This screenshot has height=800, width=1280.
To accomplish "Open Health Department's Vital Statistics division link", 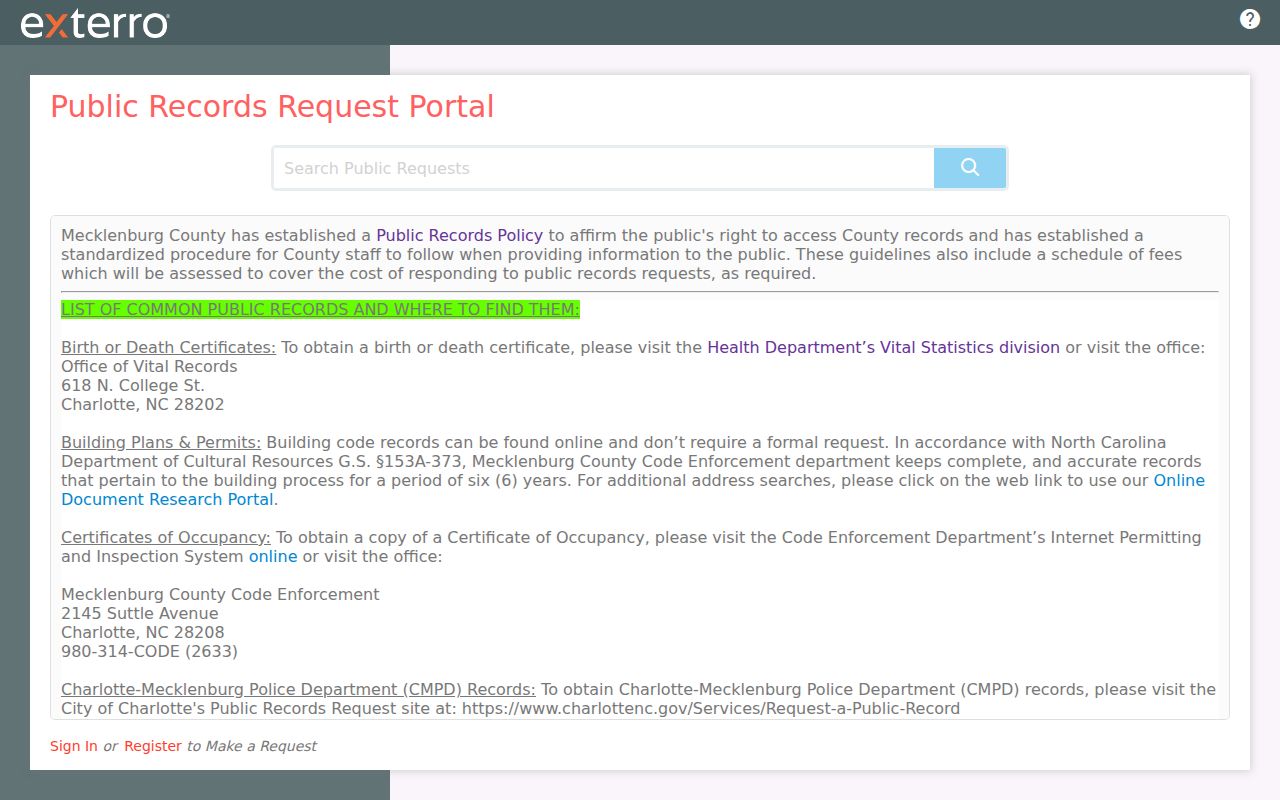I will point(883,348).
